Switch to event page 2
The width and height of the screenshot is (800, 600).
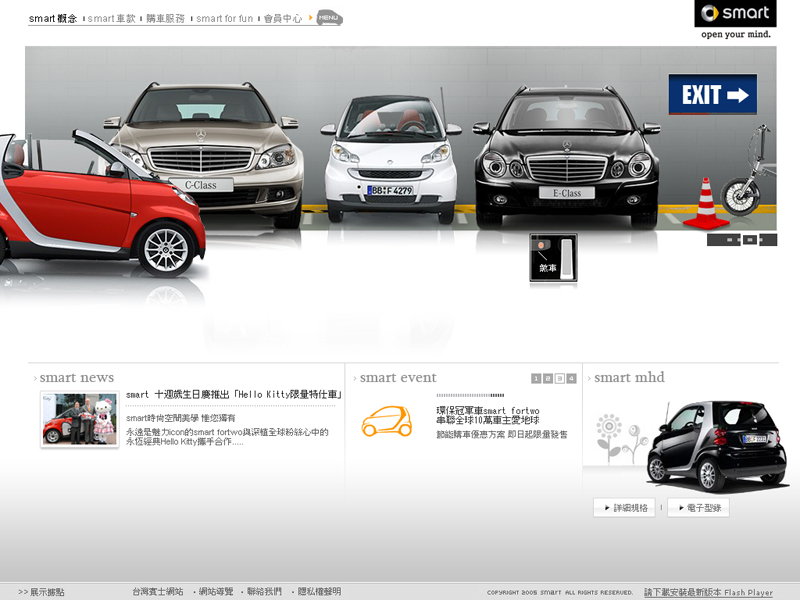[x=547, y=379]
